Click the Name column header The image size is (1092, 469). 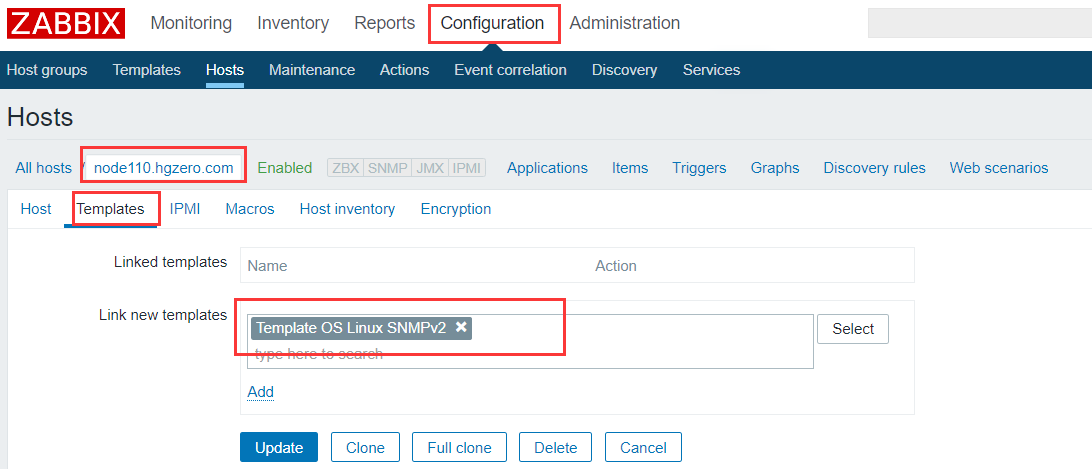tap(267, 266)
